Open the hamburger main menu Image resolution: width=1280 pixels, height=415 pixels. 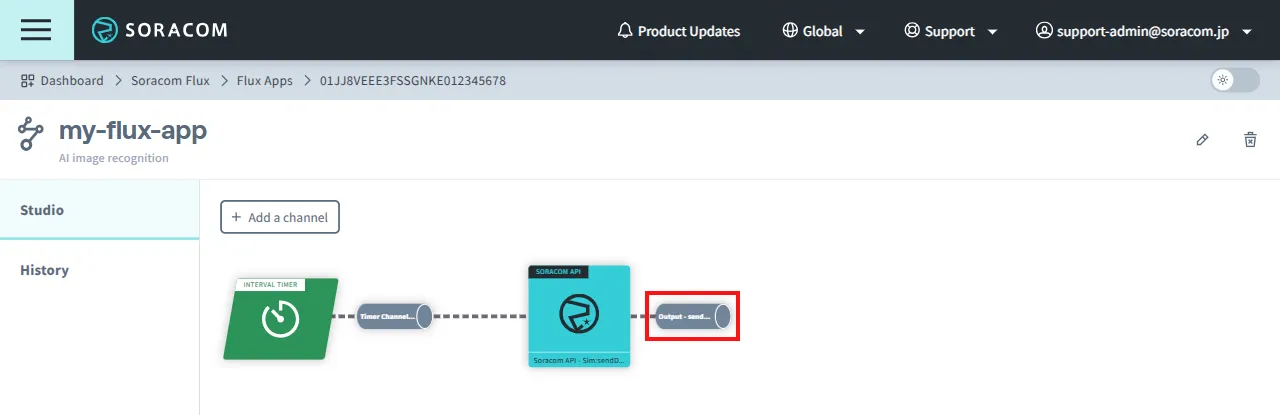[x=36, y=30]
